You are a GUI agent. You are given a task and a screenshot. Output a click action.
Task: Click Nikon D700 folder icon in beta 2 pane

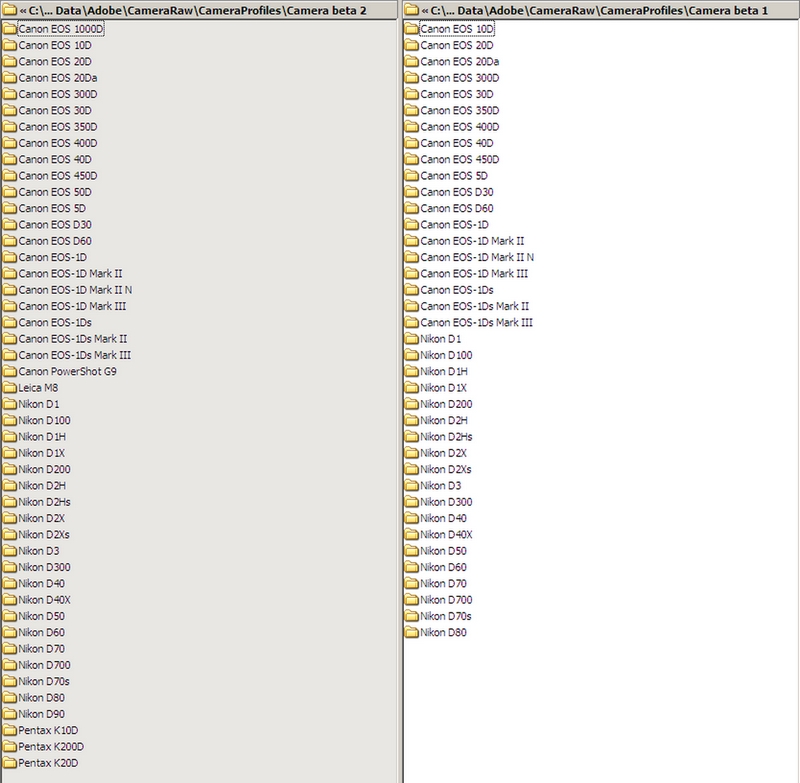[x=10, y=665]
